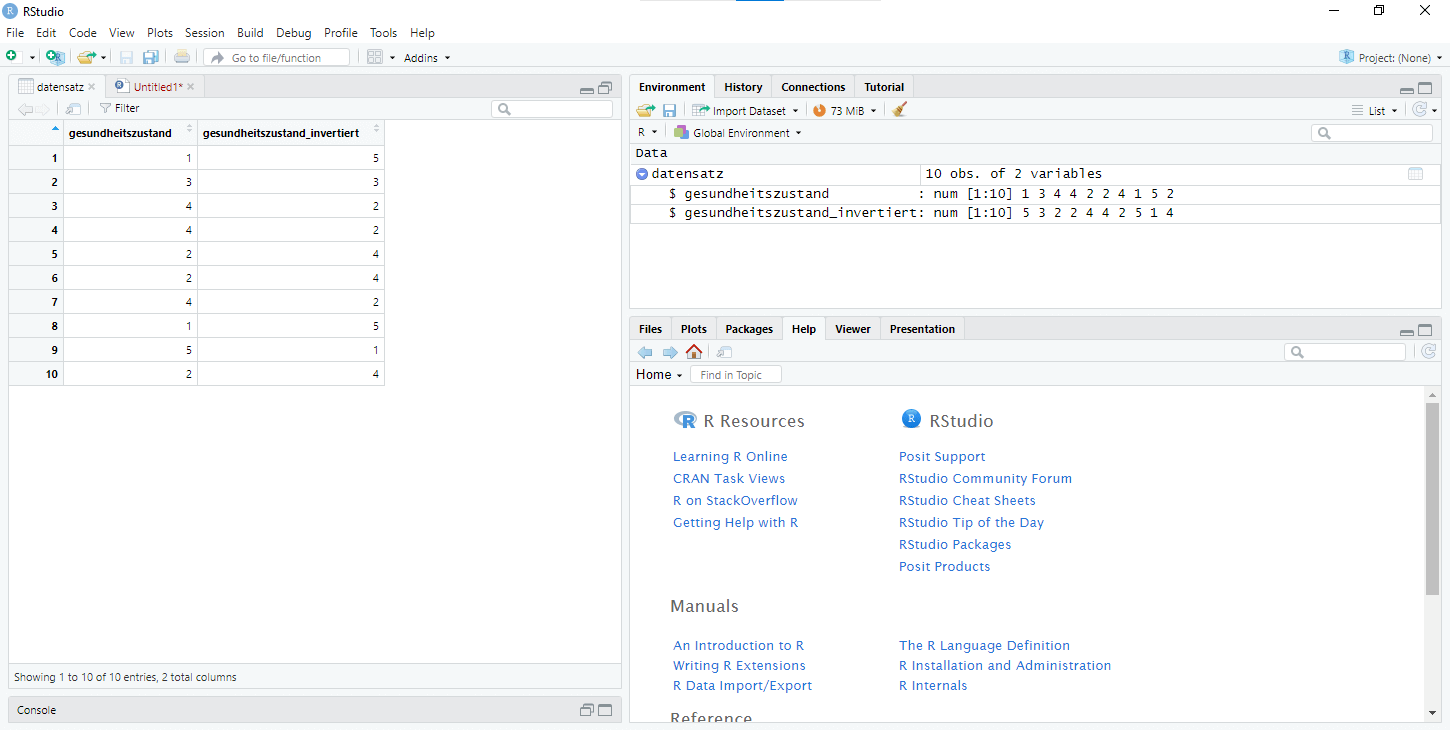Maximize the source pane
1450x730 pixels.
pyautogui.click(x=605, y=88)
